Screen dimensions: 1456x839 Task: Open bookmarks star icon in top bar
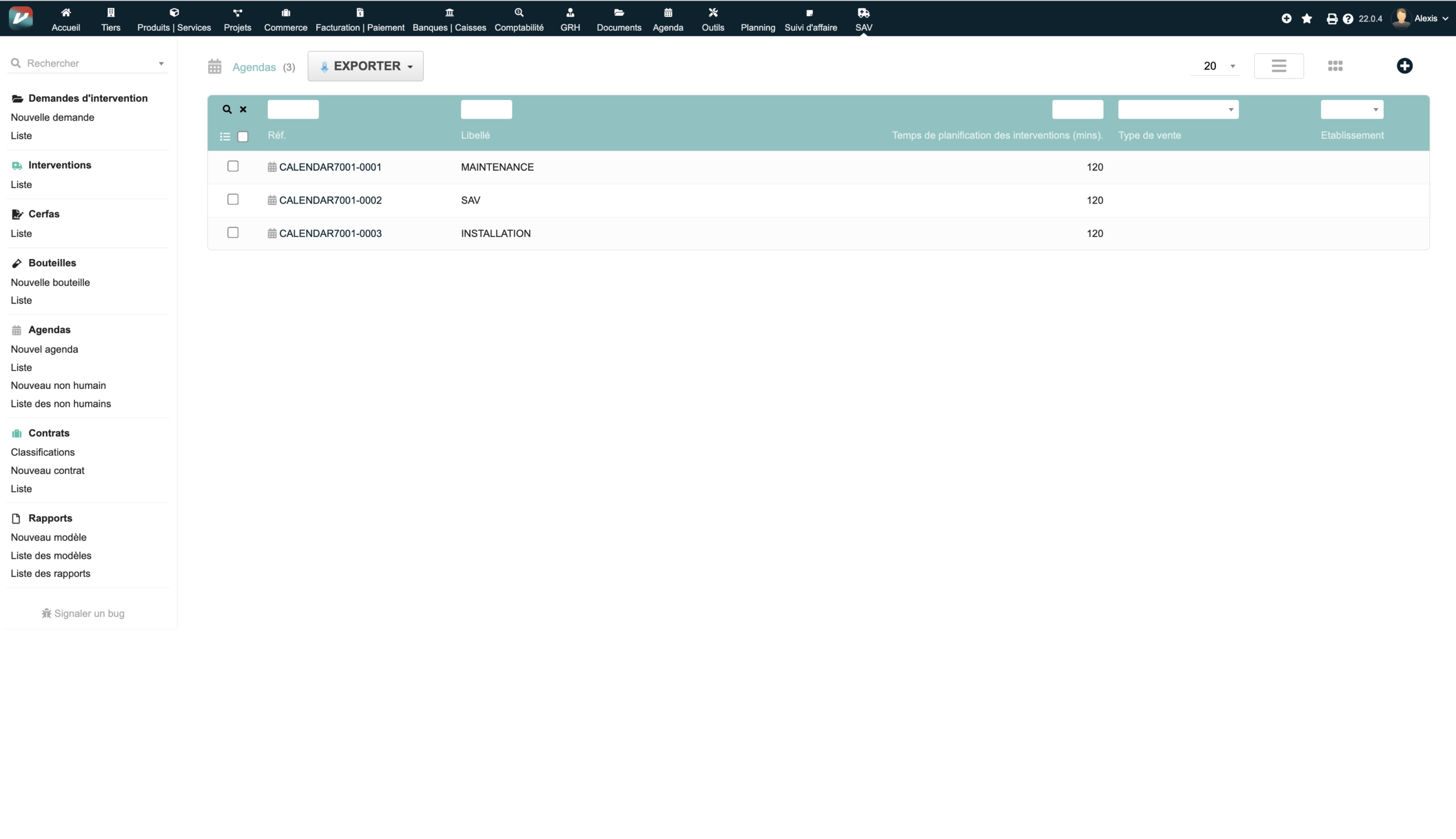click(x=1307, y=18)
